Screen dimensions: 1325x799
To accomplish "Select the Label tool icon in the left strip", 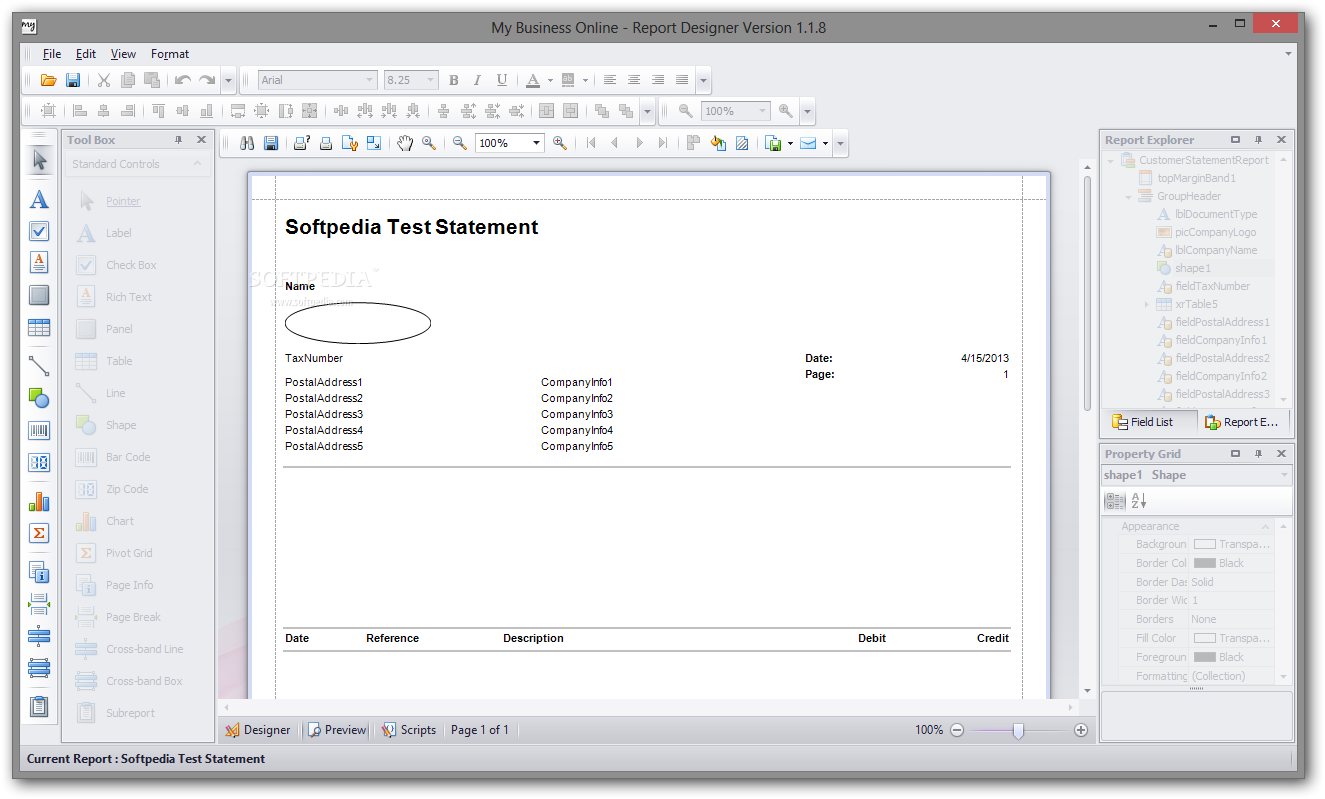I will click(39, 199).
